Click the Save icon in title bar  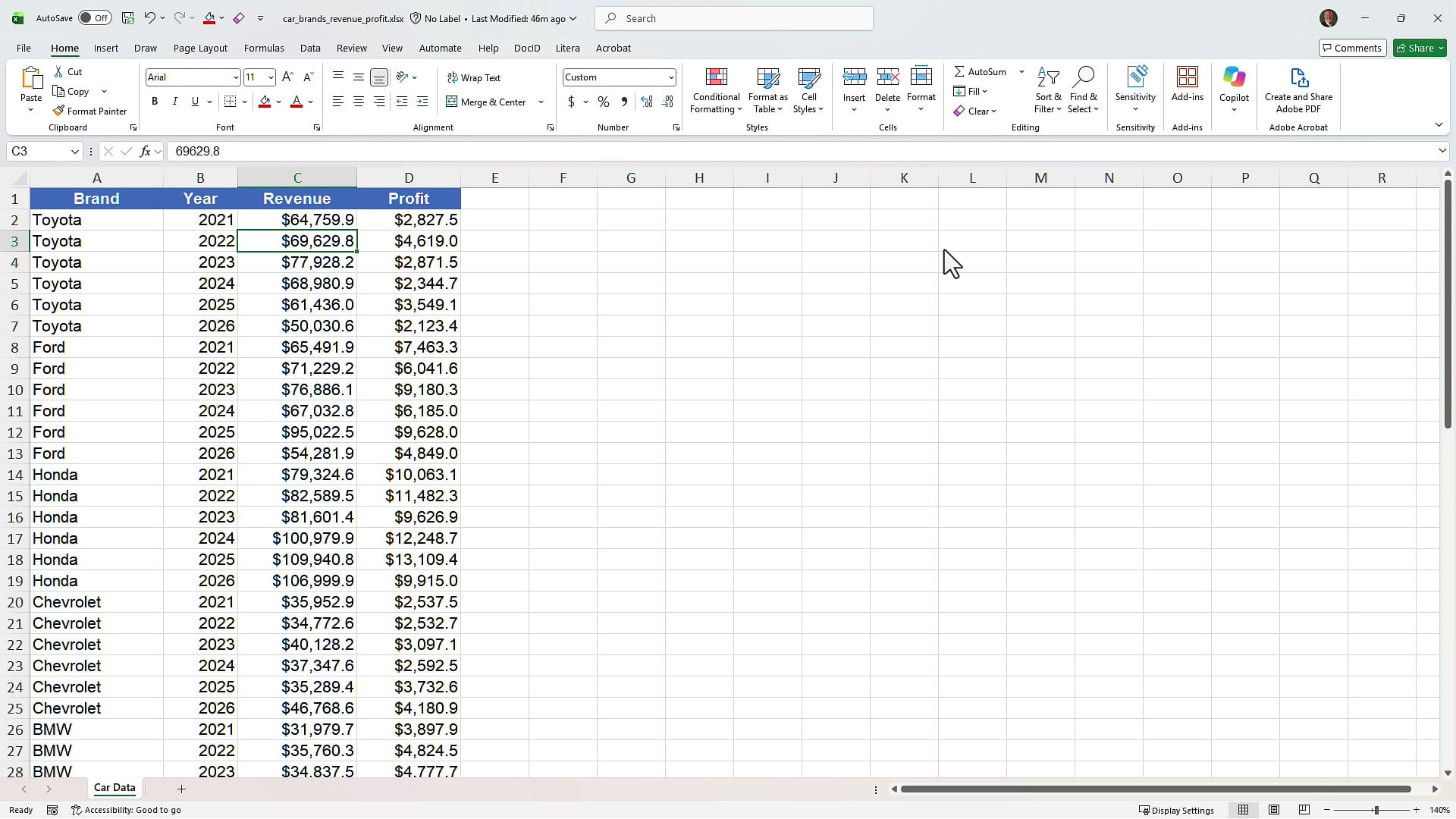click(x=128, y=18)
